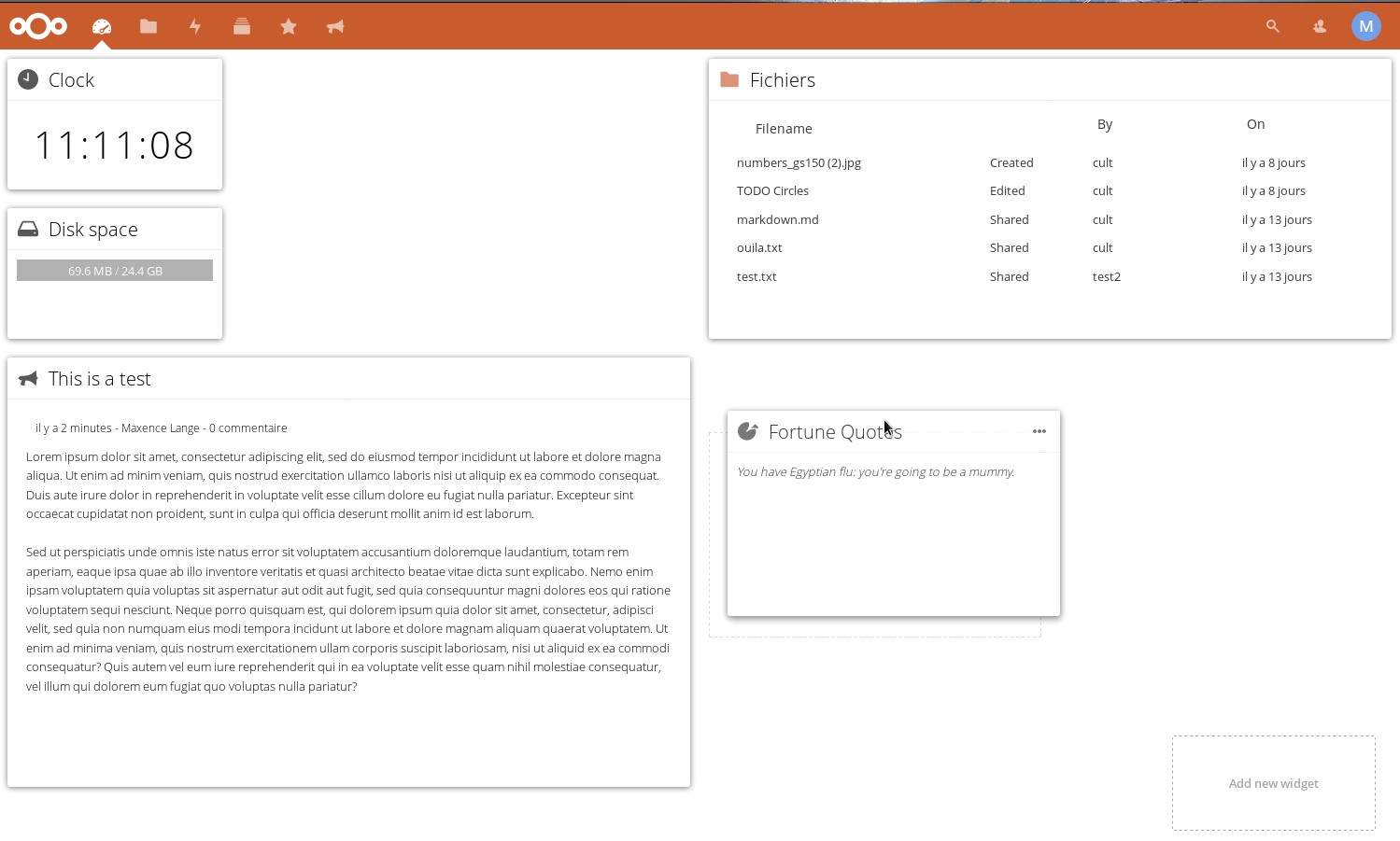1400x841 pixels.
Task: Click the search magnifier icon
Action: 1272,26
